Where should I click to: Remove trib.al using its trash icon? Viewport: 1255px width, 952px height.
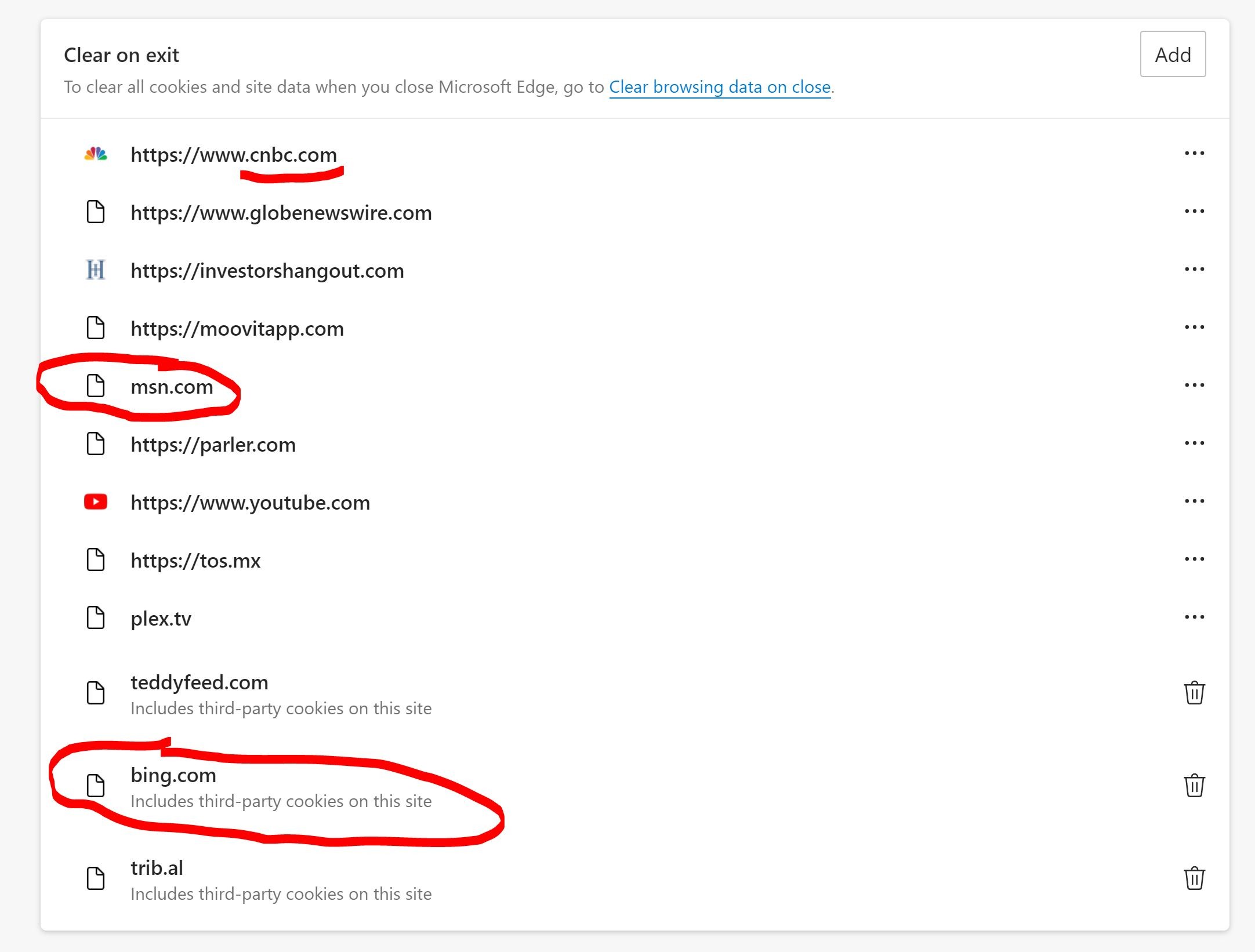(x=1194, y=878)
